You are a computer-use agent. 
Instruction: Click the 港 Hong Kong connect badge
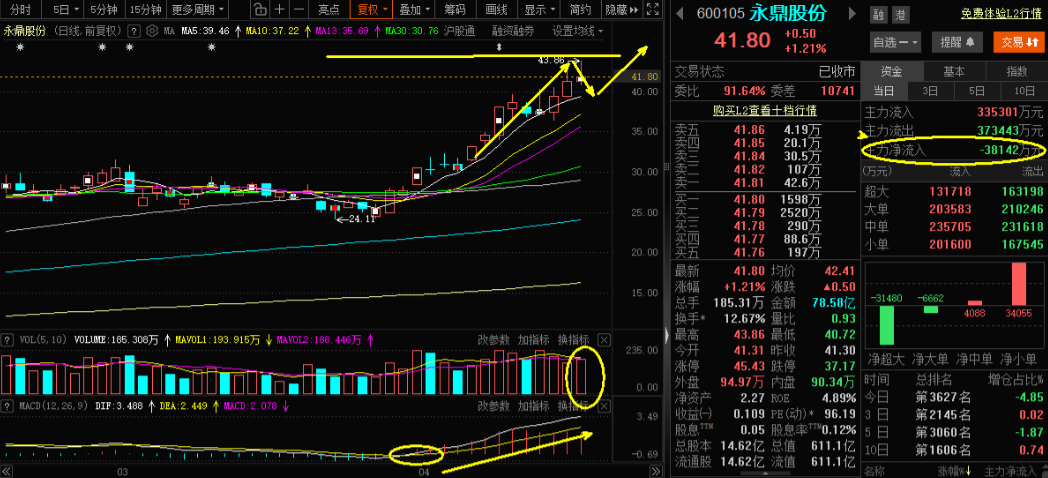pyautogui.click(x=899, y=15)
